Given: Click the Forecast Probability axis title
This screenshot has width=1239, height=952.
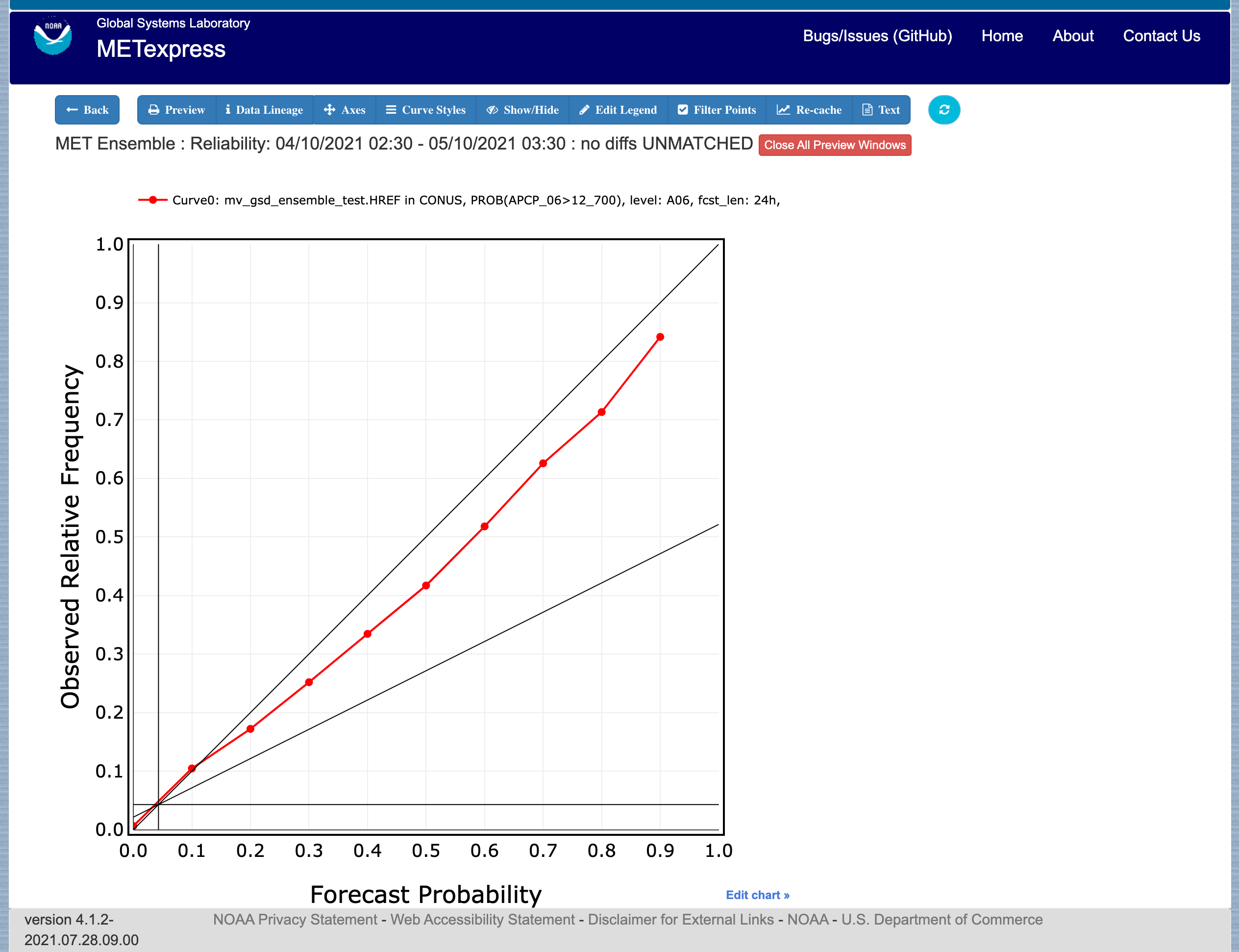Looking at the screenshot, I should click(426, 895).
